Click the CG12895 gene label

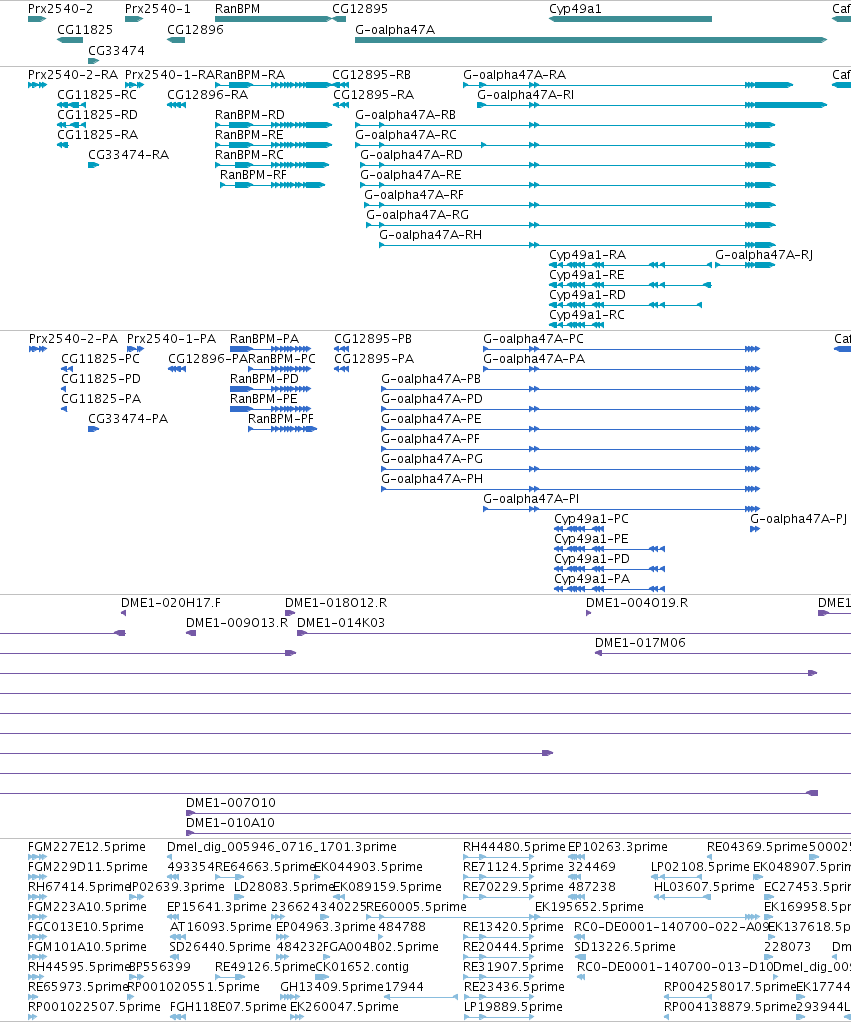(x=360, y=9)
